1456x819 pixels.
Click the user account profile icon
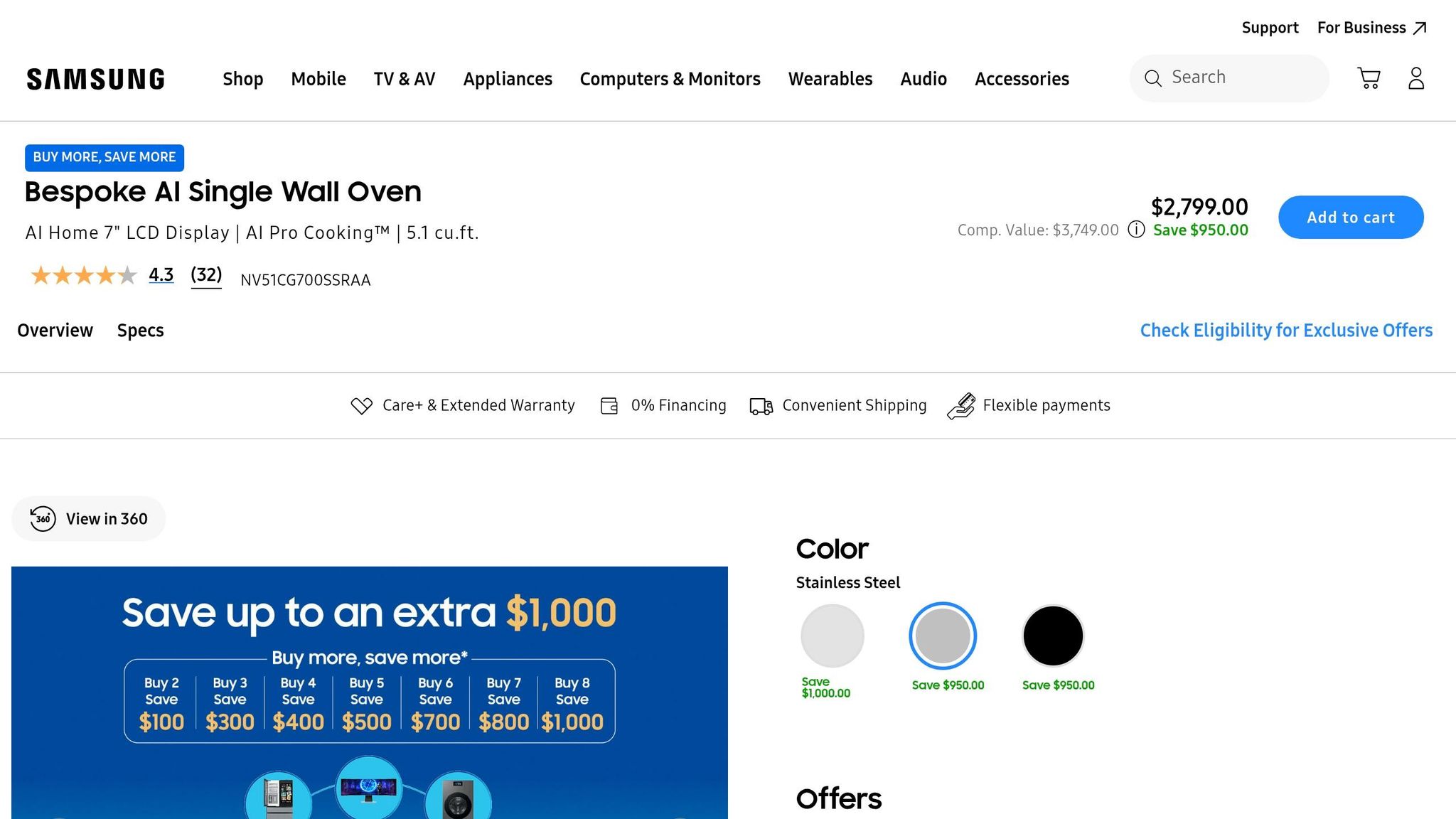click(1415, 78)
